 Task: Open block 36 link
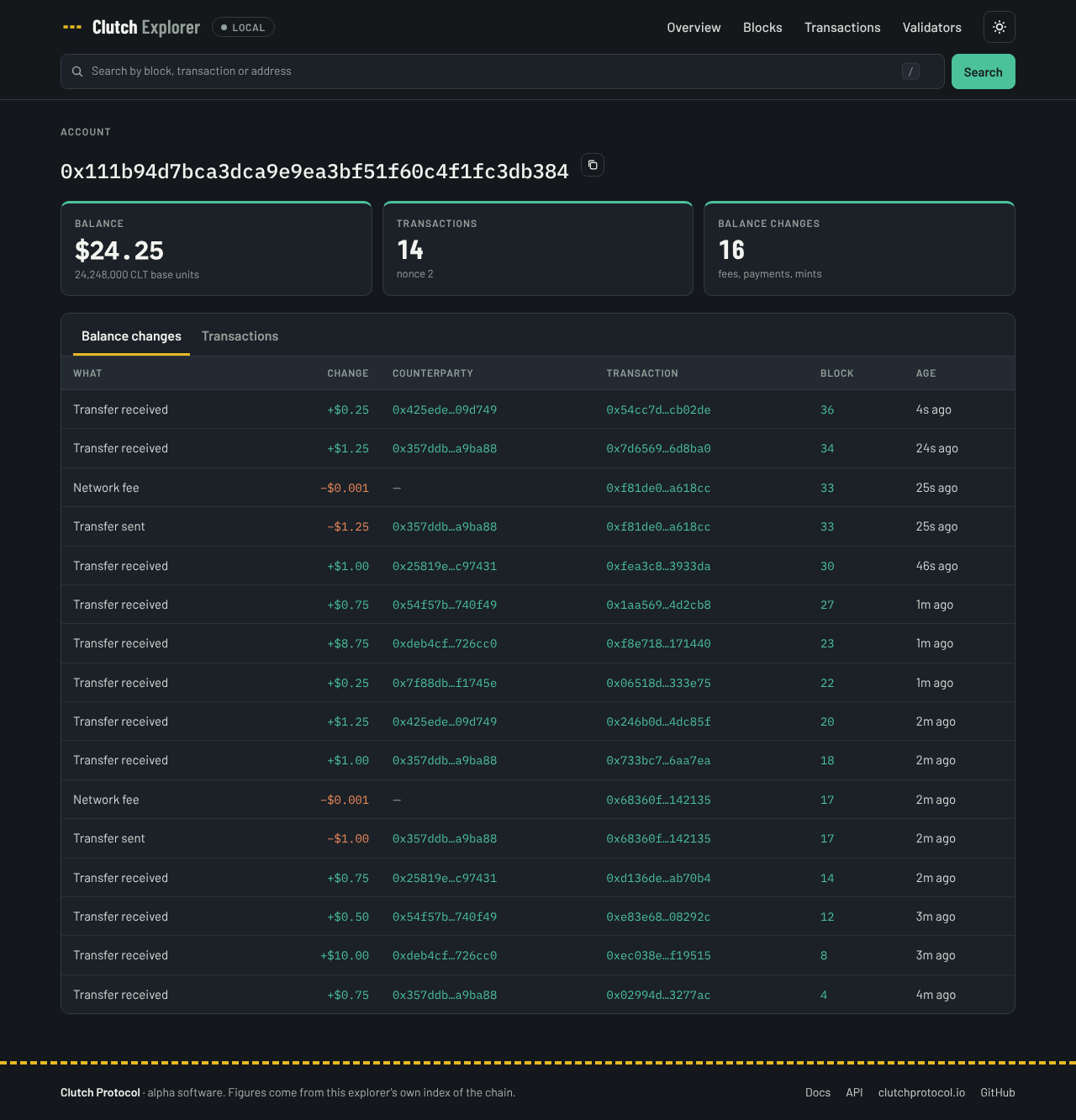pyautogui.click(x=827, y=409)
